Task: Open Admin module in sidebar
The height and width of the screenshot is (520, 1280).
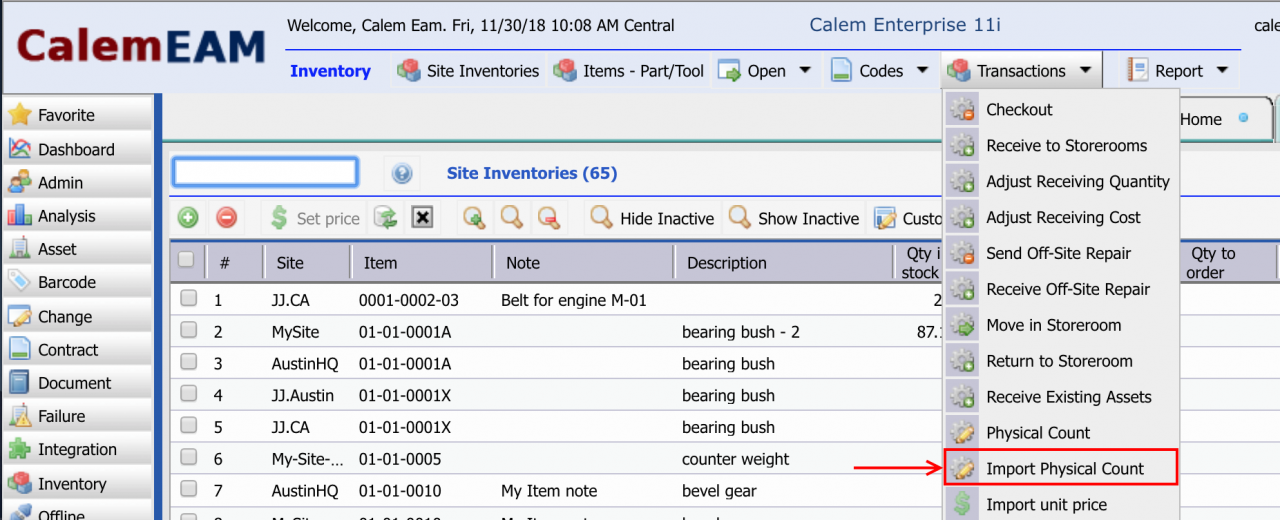Action: pyautogui.click(x=77, y=182)
